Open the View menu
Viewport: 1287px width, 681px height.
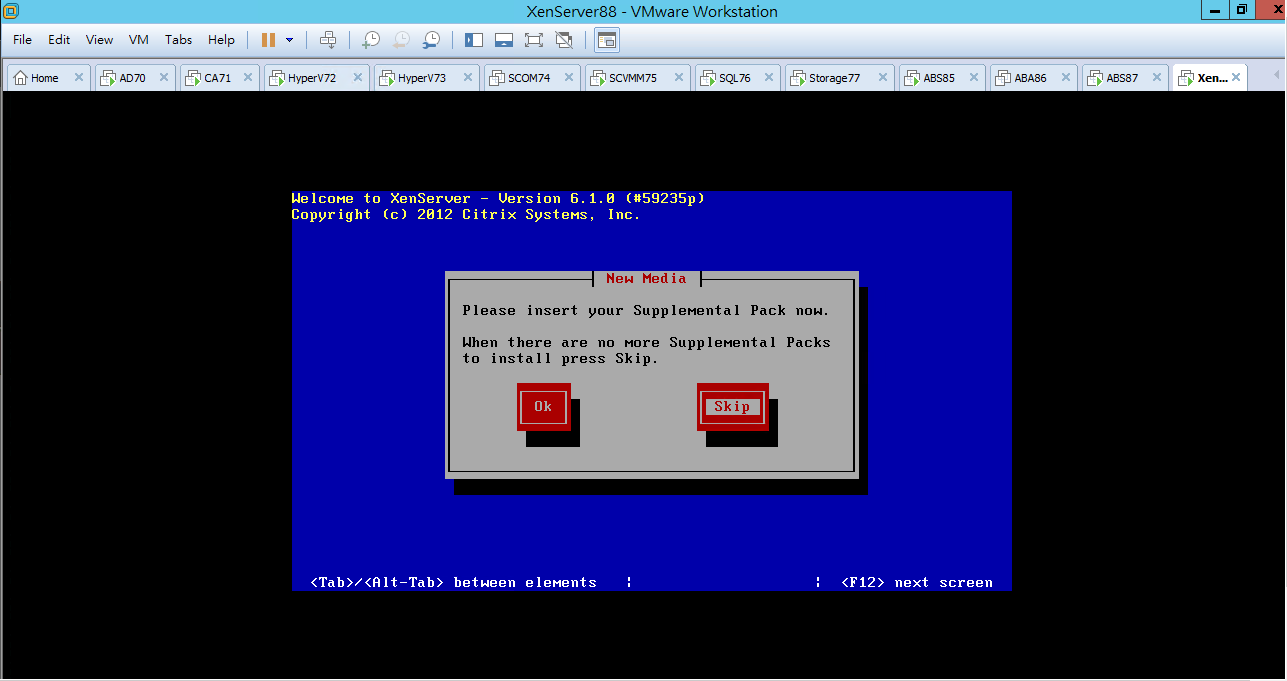100,40
